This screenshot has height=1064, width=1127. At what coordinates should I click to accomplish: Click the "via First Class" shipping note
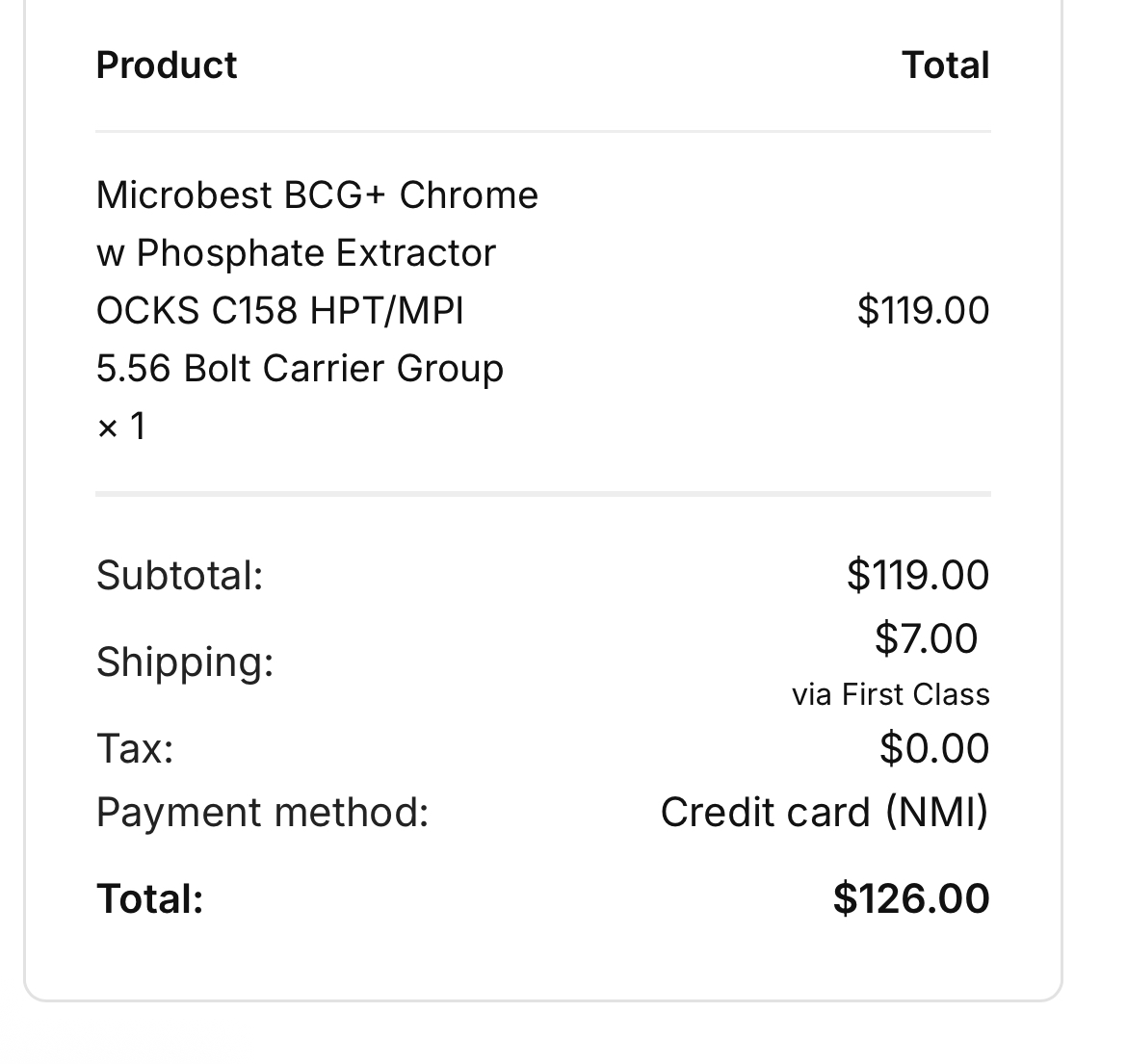click(x=890, y=694)
